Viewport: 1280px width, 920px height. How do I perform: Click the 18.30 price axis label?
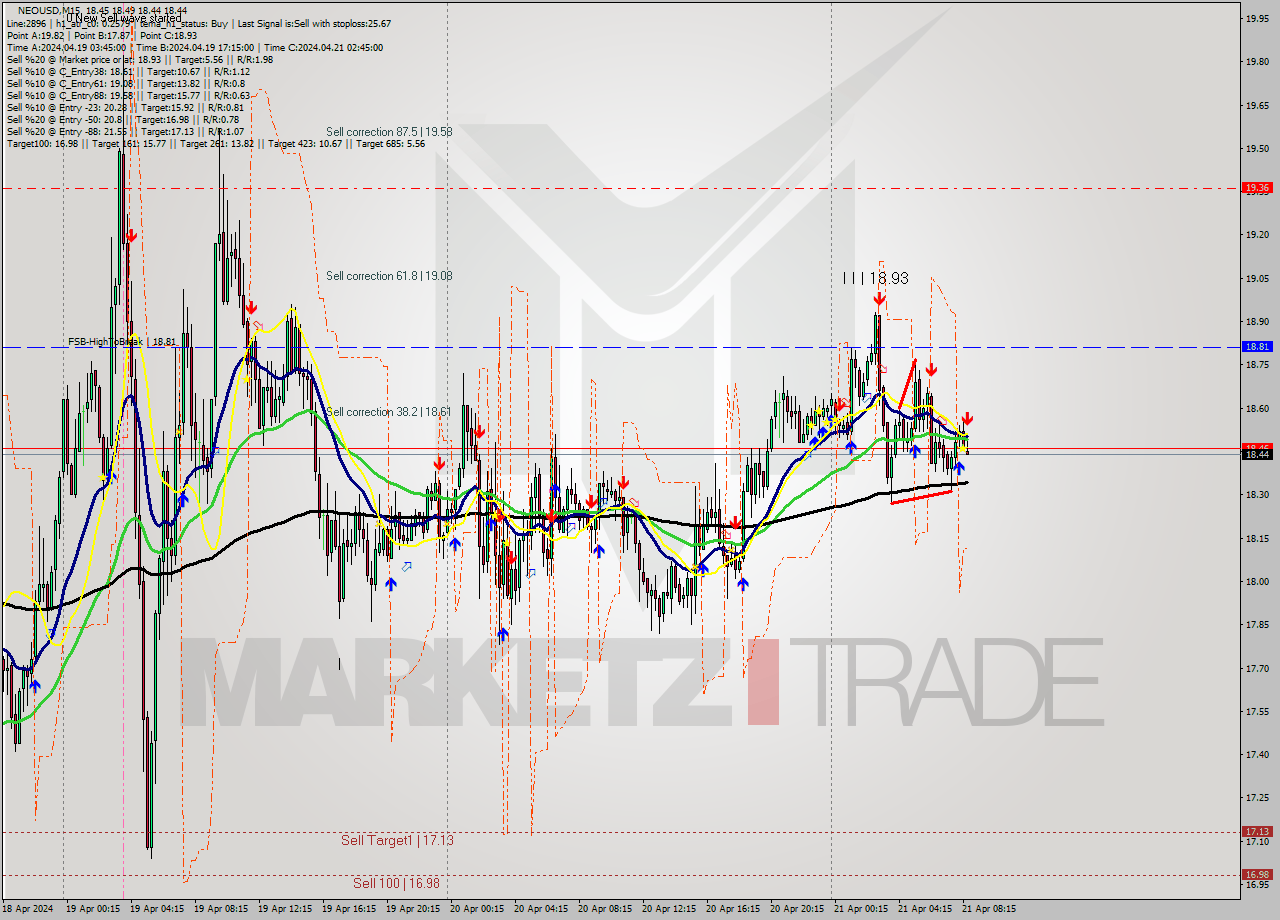coord(1257,495)
